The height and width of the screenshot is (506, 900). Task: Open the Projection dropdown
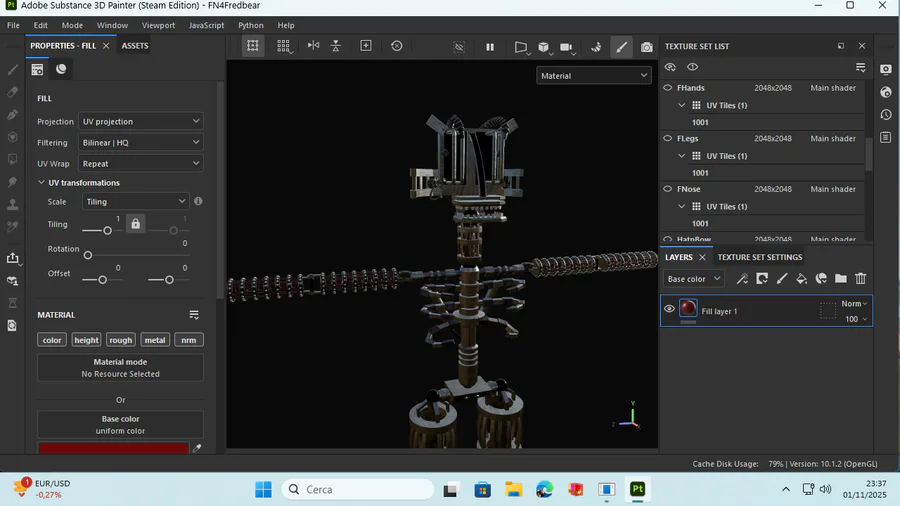[140, 121]
